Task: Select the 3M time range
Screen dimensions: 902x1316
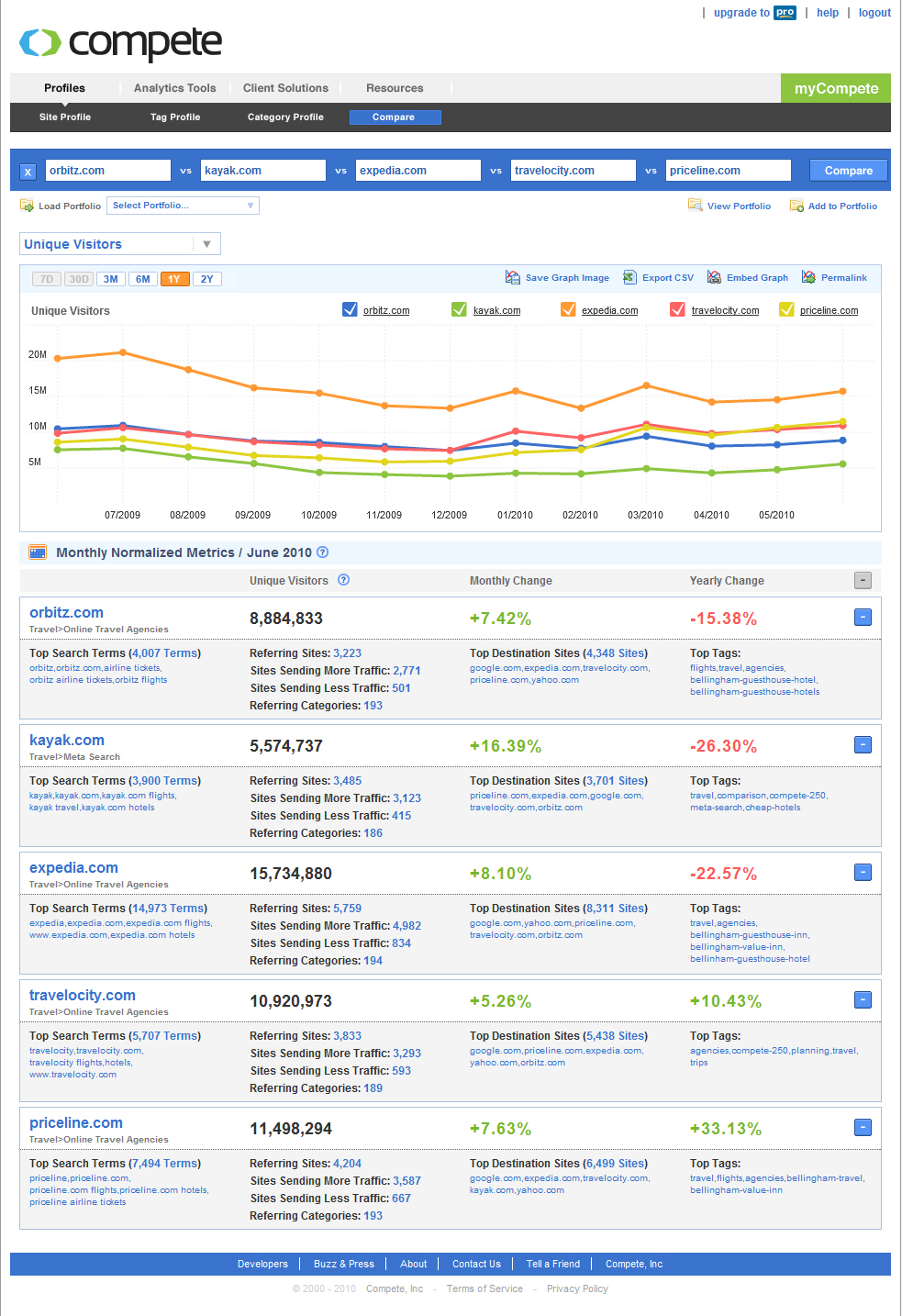Action: click(111, 279)
